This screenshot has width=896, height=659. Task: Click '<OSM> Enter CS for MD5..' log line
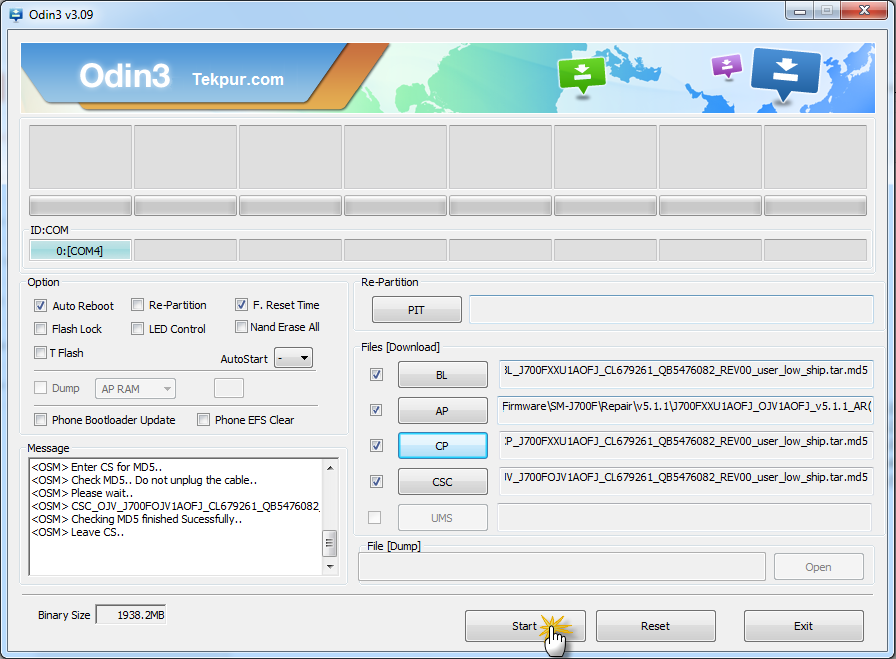(x=97, y=467)
